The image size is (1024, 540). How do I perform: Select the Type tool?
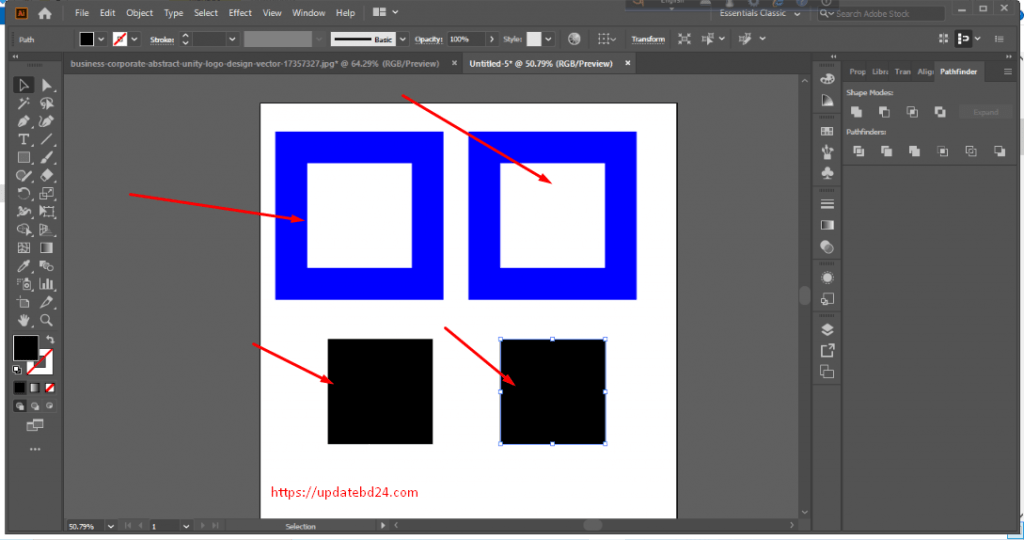coord(24,140)
